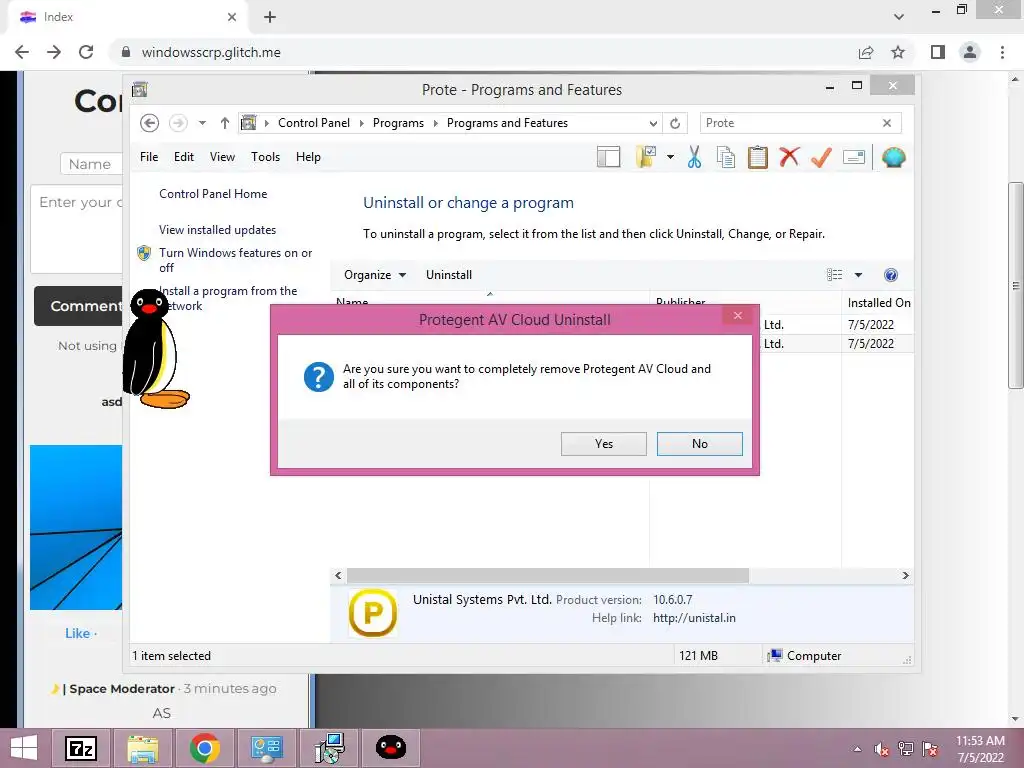Click the Uninstall command button
The height and width of the screenshot is (768, 1024).
449,275
